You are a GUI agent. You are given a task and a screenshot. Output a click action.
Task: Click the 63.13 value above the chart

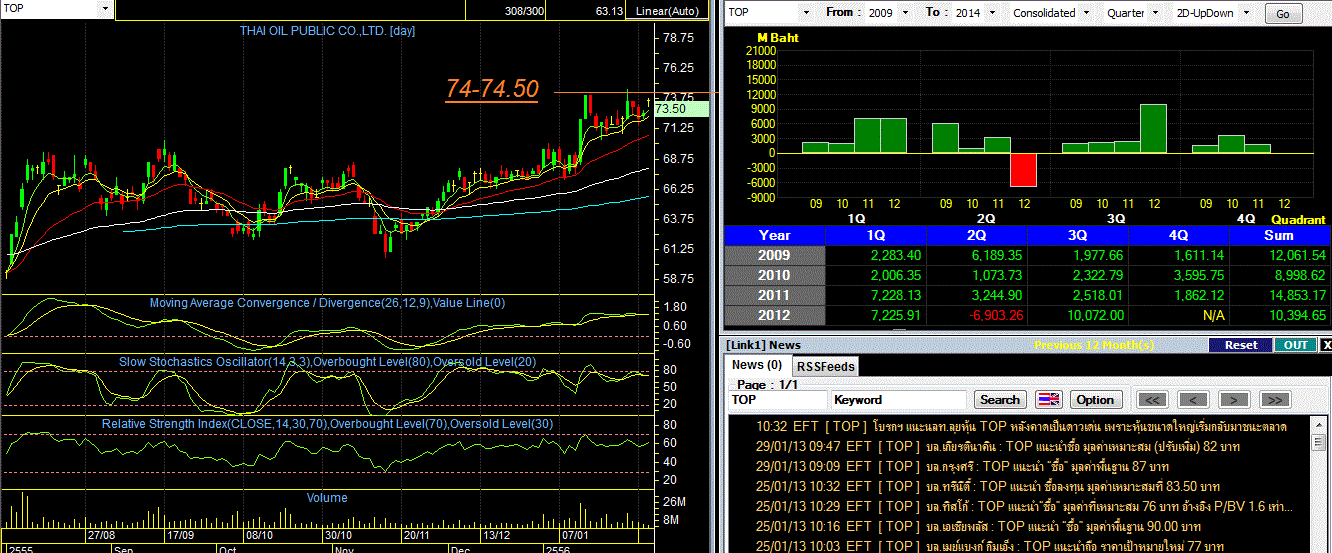(x=609, y=11)
